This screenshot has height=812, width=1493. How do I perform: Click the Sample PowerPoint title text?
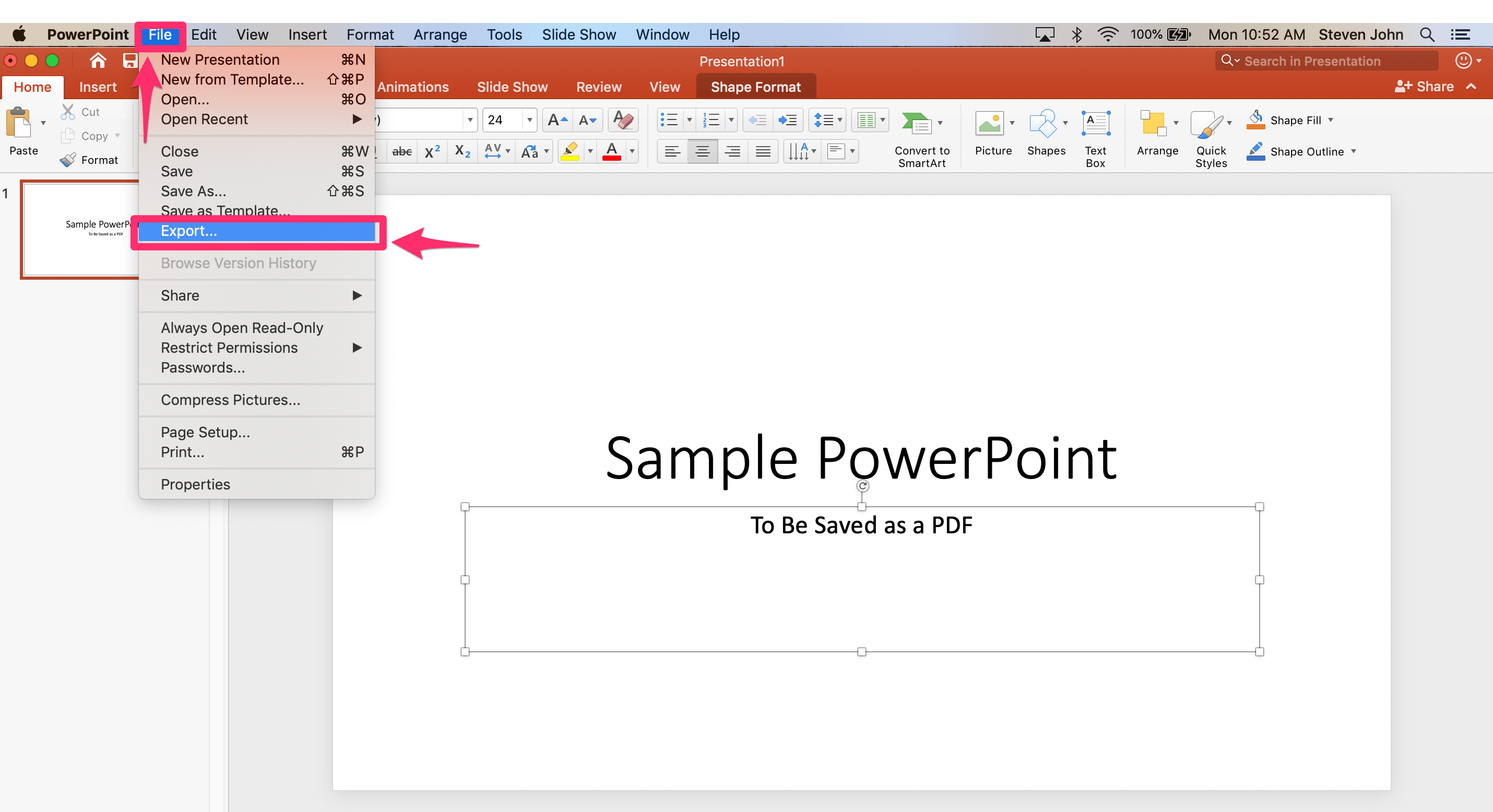click(x=861, y=457)
